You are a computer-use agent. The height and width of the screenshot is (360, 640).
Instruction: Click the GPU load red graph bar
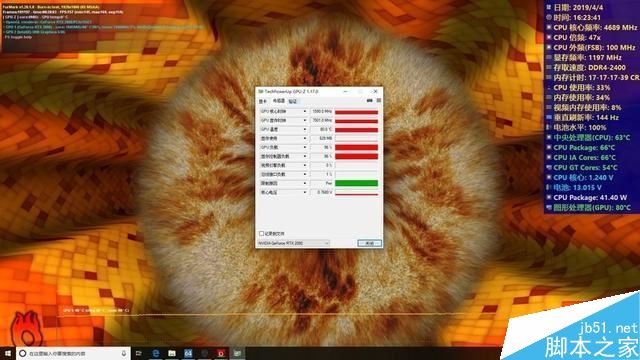tap(356, 147)
